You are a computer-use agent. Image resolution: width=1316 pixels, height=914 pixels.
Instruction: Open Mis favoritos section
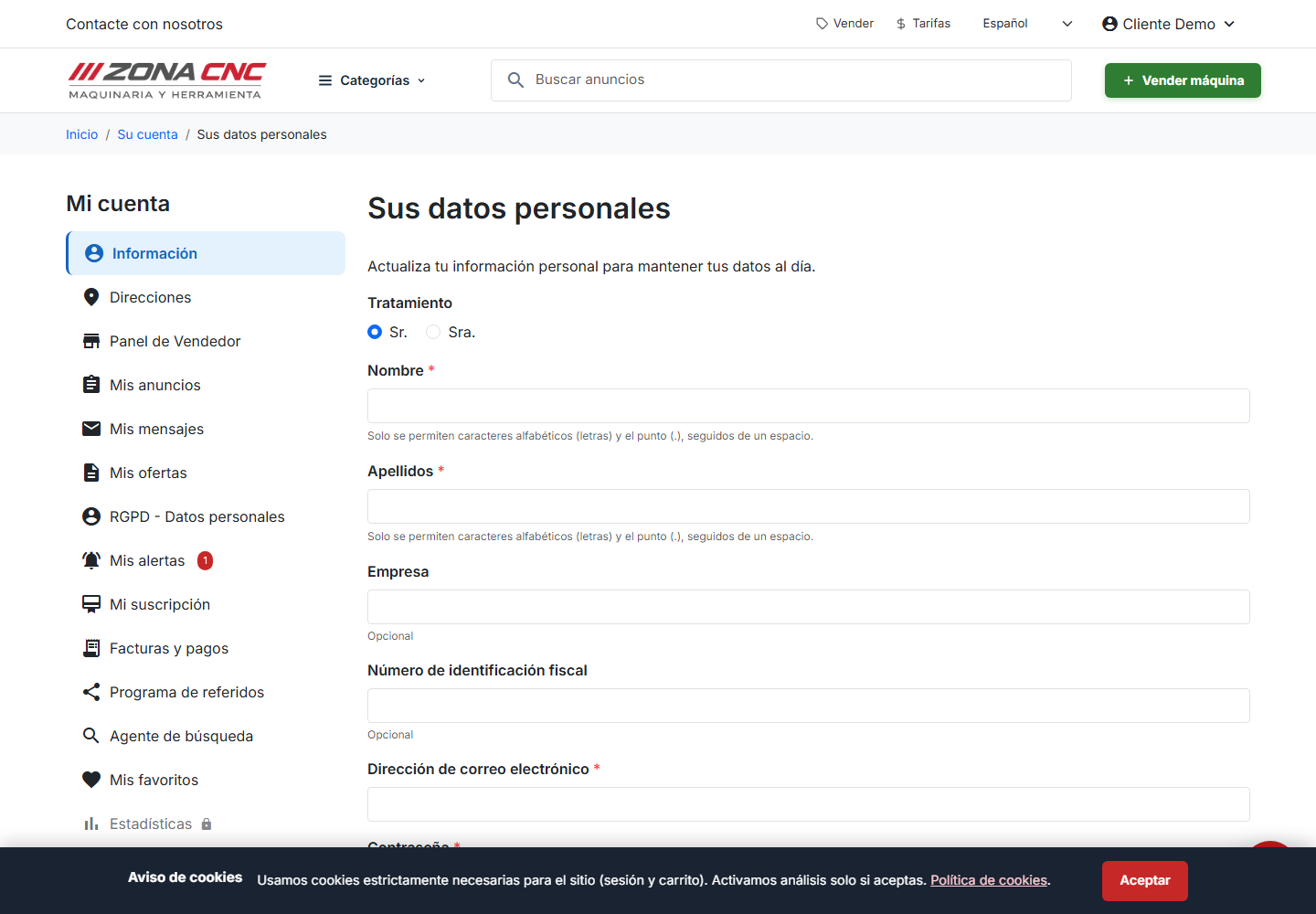coord(206,780)
